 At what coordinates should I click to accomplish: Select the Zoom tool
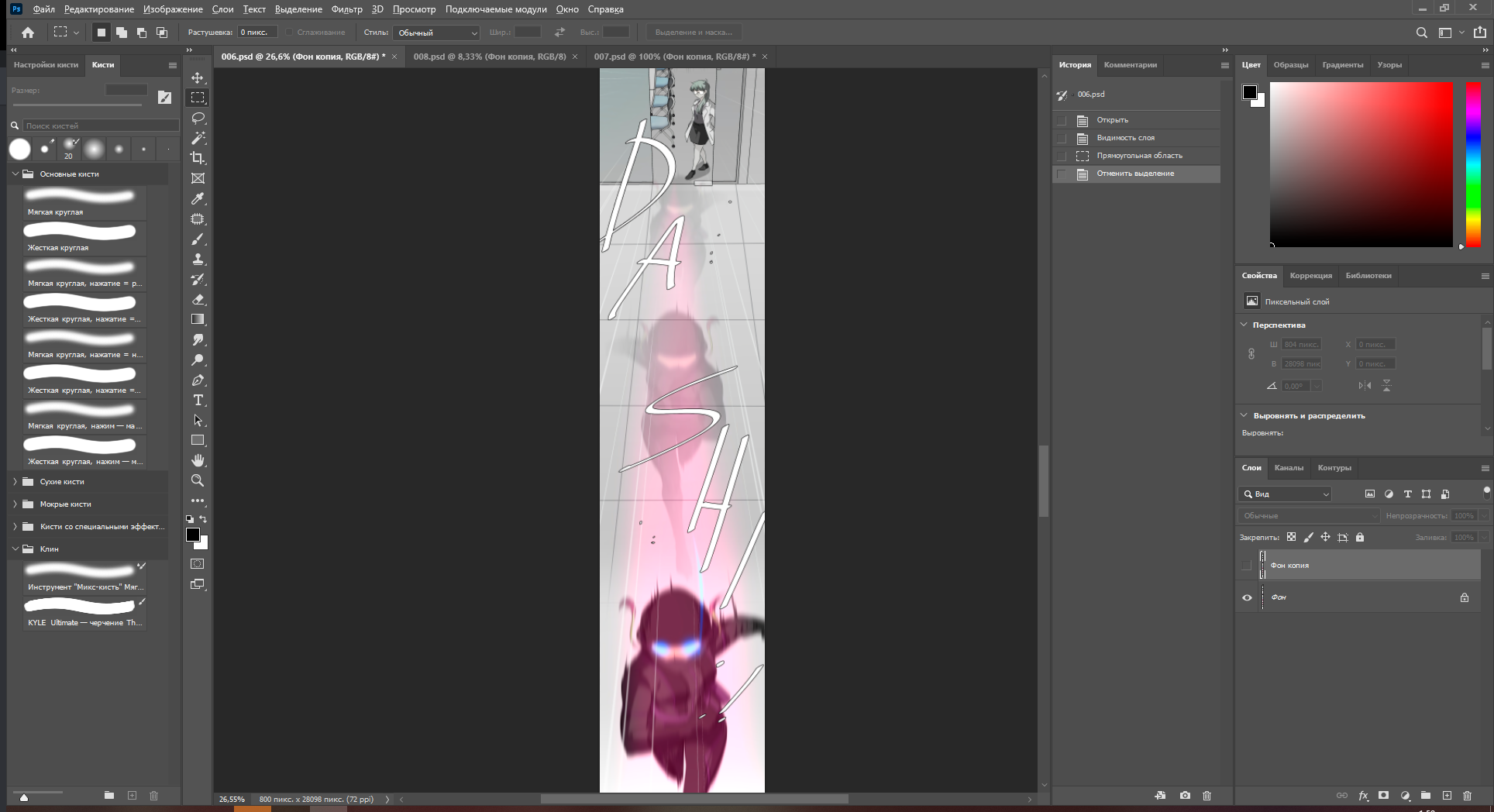(198, 480)
